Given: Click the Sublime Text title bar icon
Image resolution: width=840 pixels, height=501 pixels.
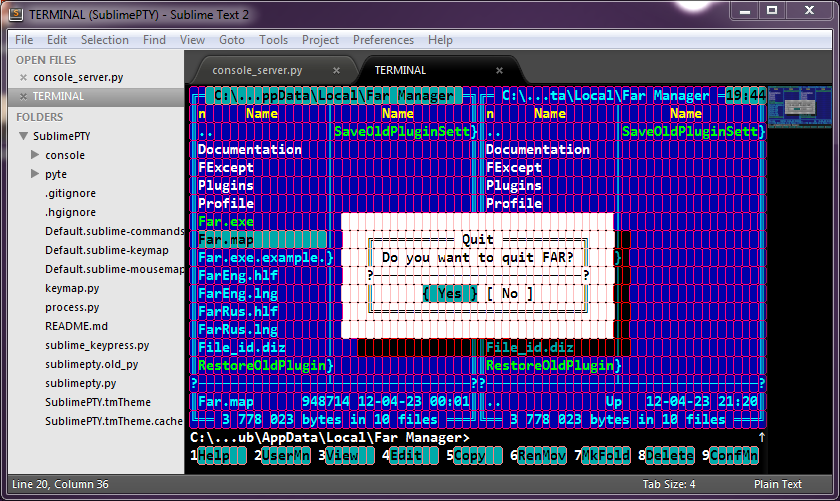Looking at the screenshot, I should (16, 14).
